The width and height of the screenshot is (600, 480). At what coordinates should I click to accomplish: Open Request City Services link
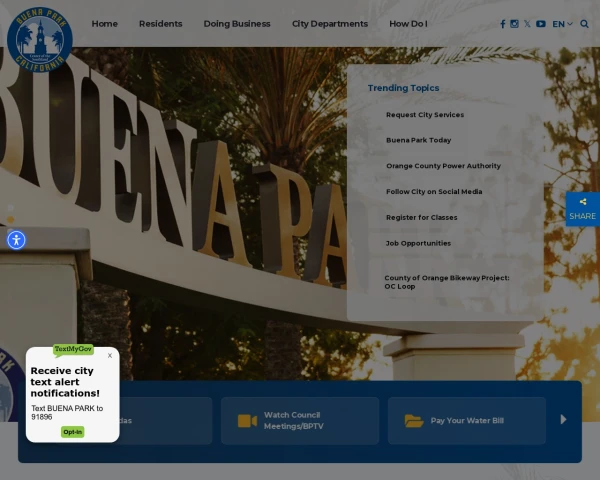[x=425, y=114]
